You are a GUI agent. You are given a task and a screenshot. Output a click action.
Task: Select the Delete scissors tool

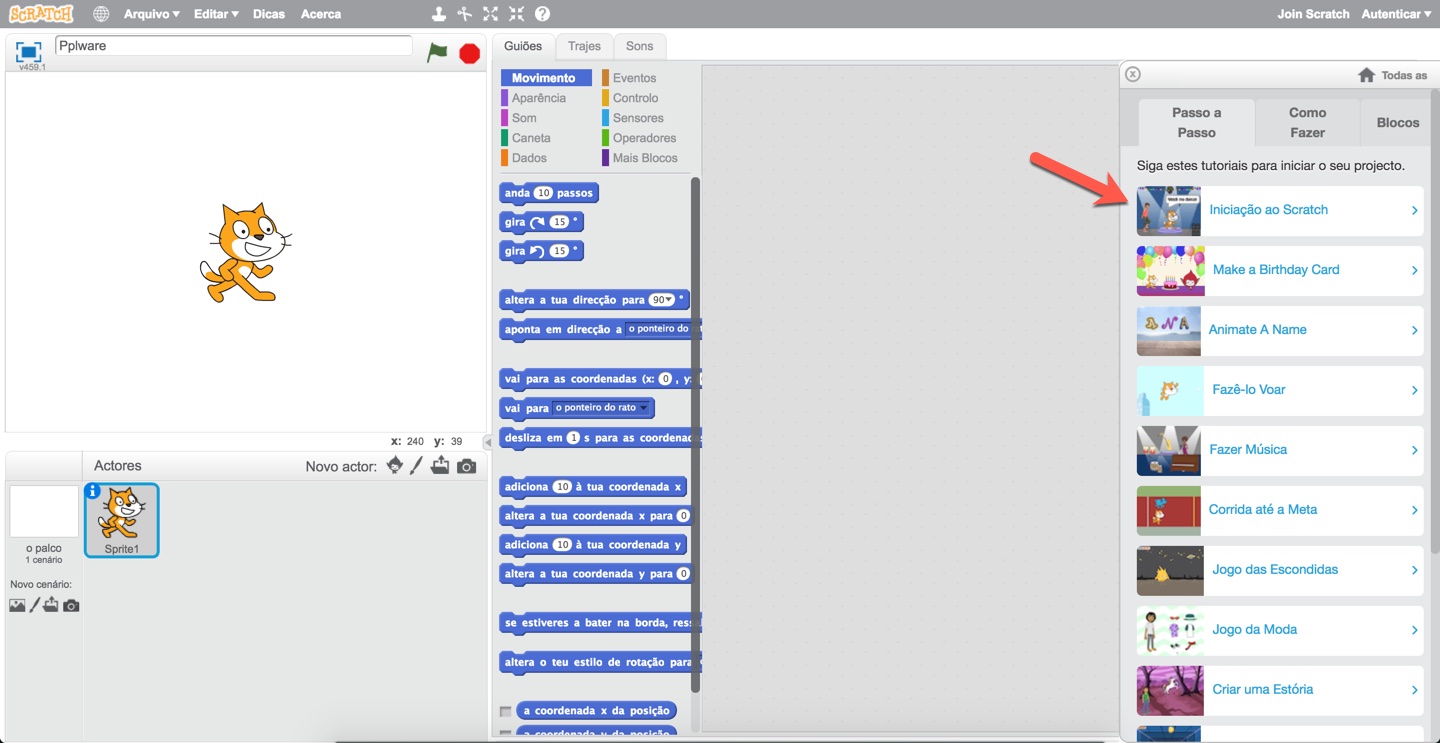tap(464, 14)
